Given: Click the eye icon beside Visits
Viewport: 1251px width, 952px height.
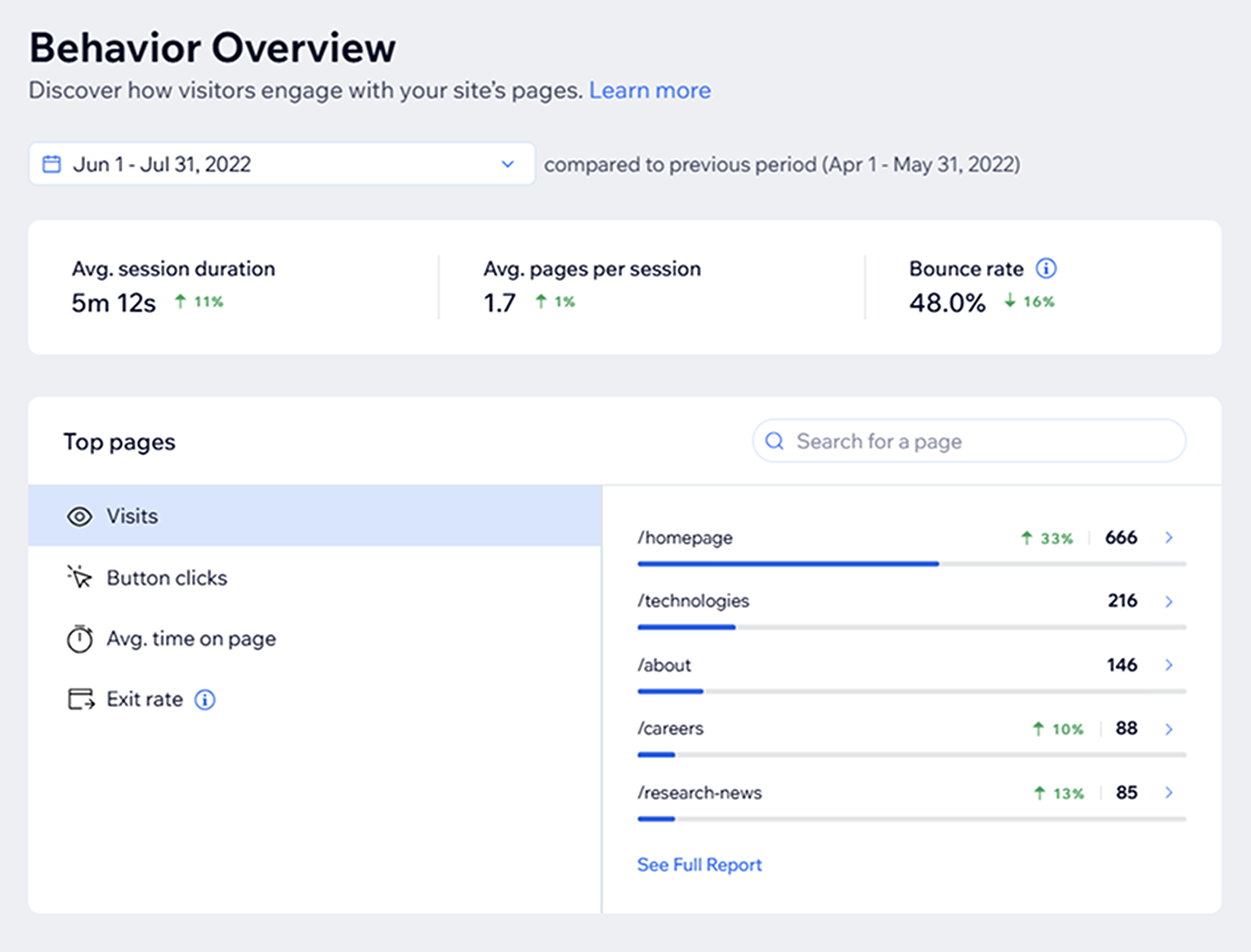Looking at the screenshot, I should pos(80,516).
